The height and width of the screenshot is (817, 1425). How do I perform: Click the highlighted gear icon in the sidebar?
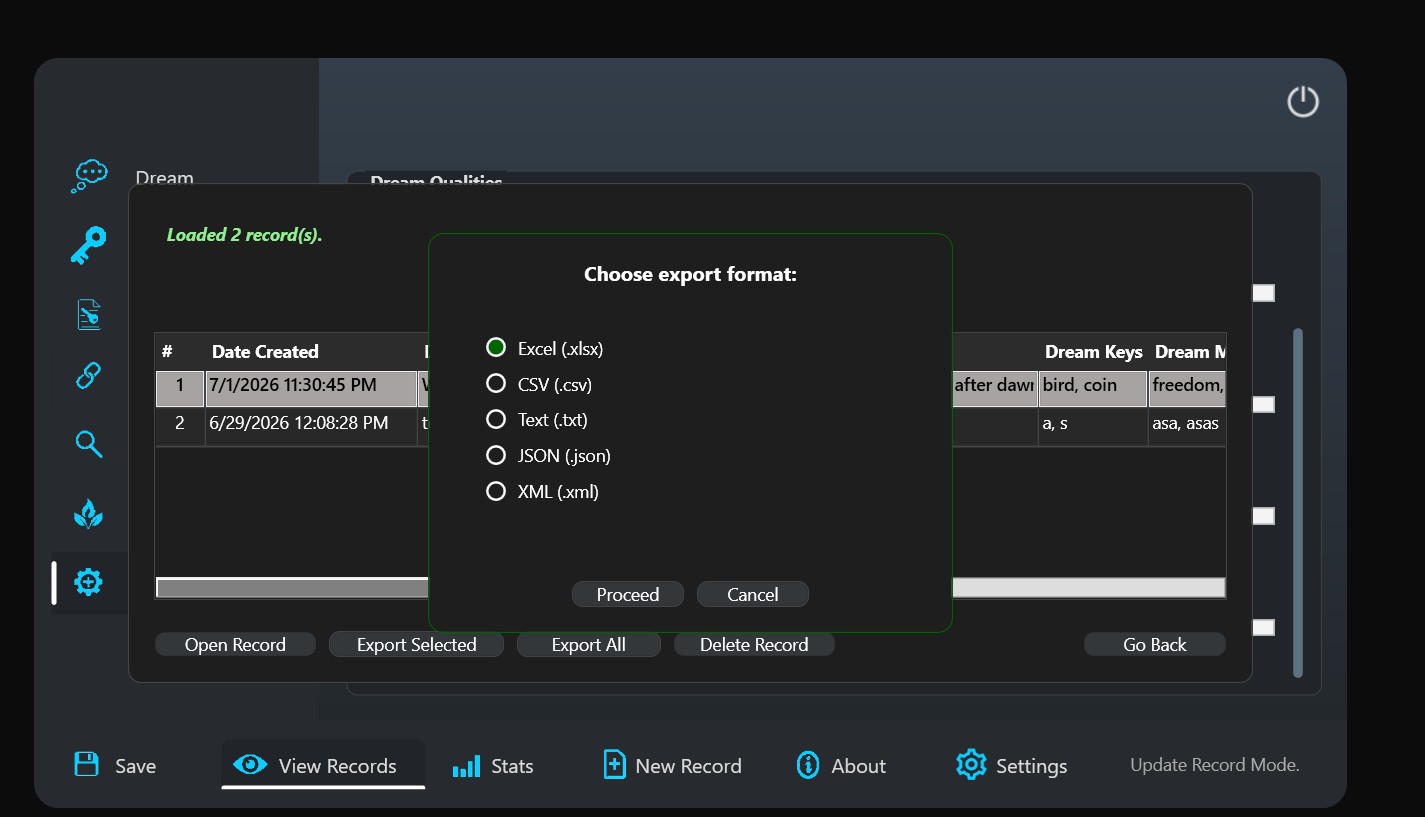[89, 582]
